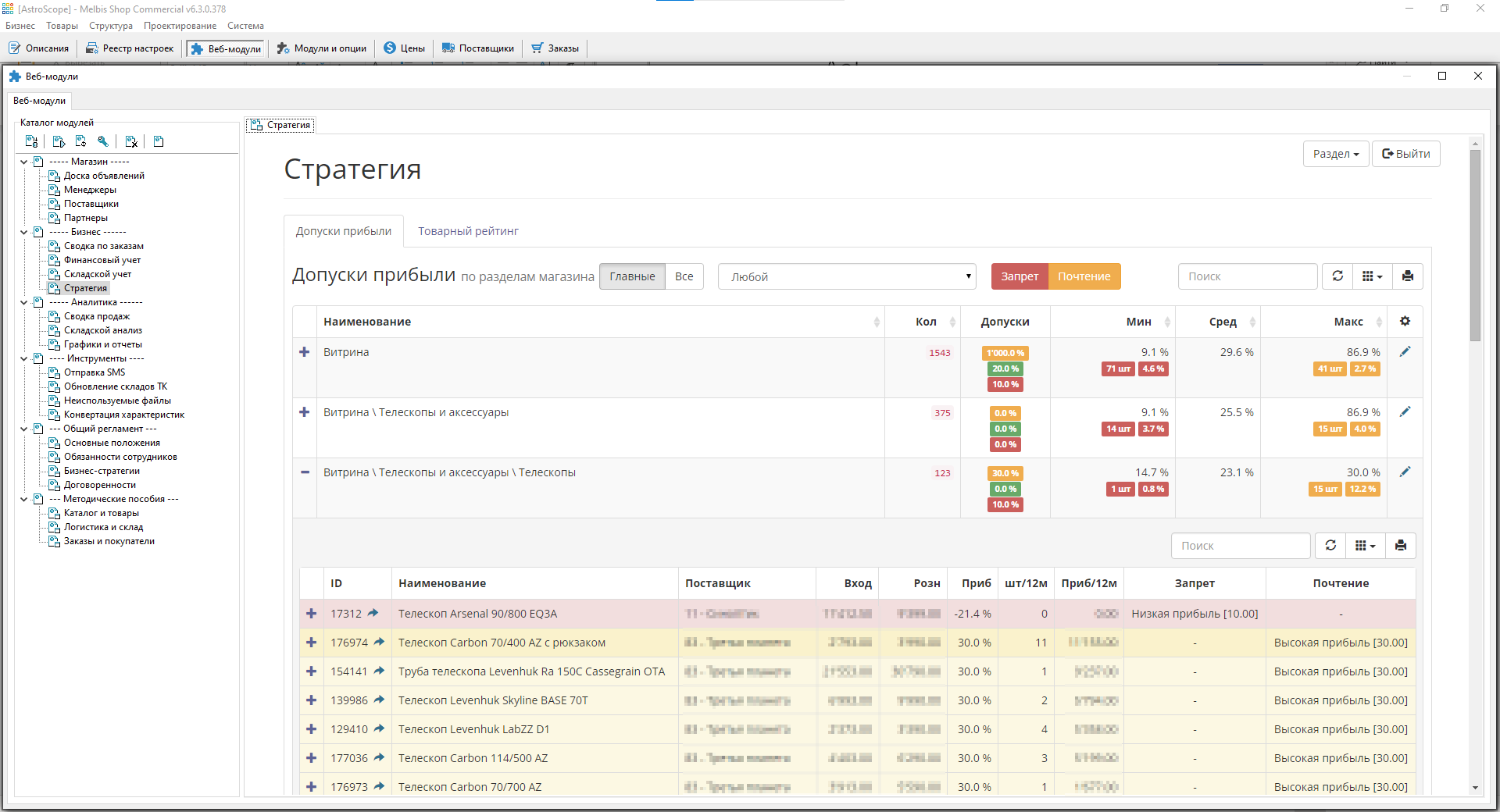Switch to the Товарный рейтинг tab

pos(468,231)
